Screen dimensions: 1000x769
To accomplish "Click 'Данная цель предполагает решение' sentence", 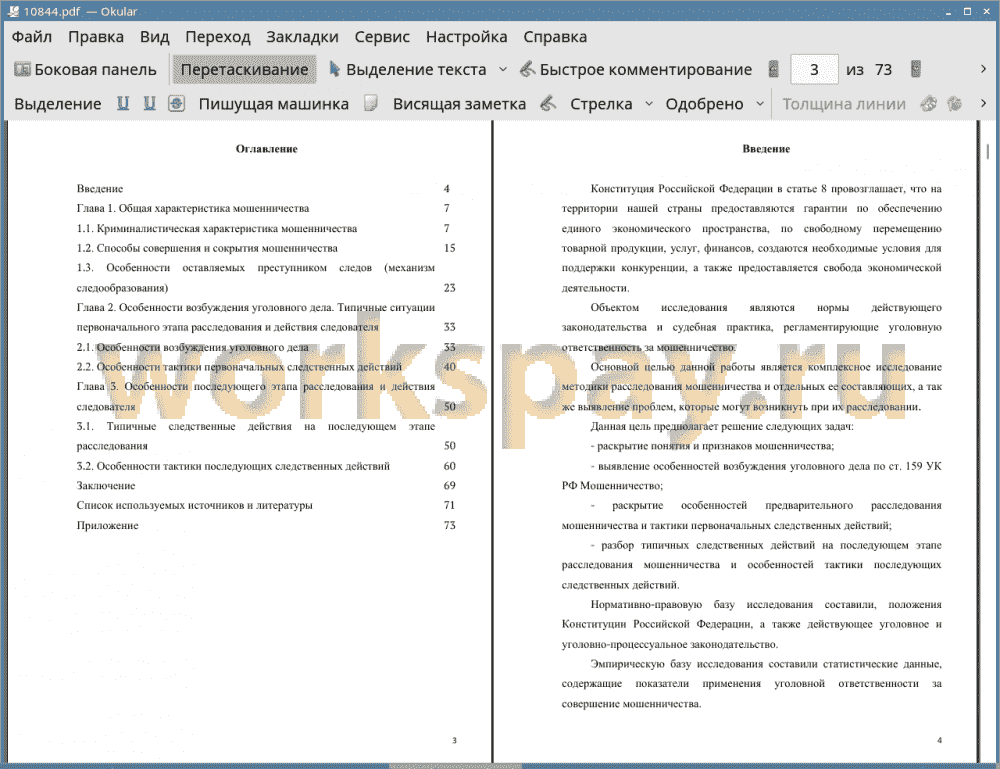I will [x=722, y=427].
